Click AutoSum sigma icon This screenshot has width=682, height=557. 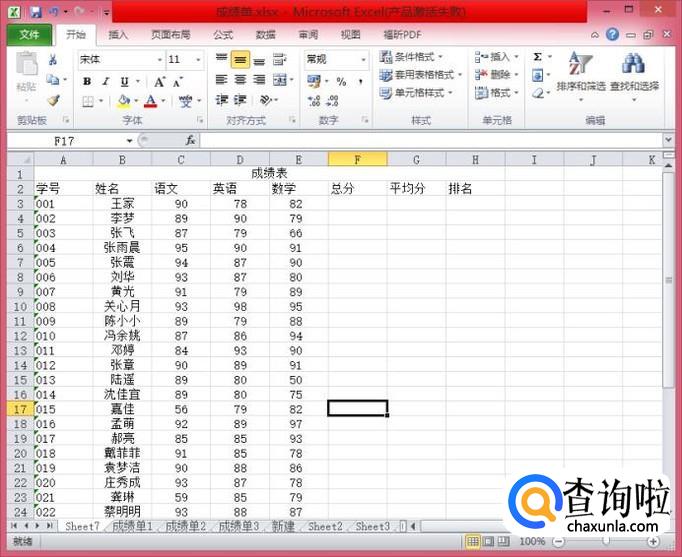pyautogui.click(x=538, y=57)
